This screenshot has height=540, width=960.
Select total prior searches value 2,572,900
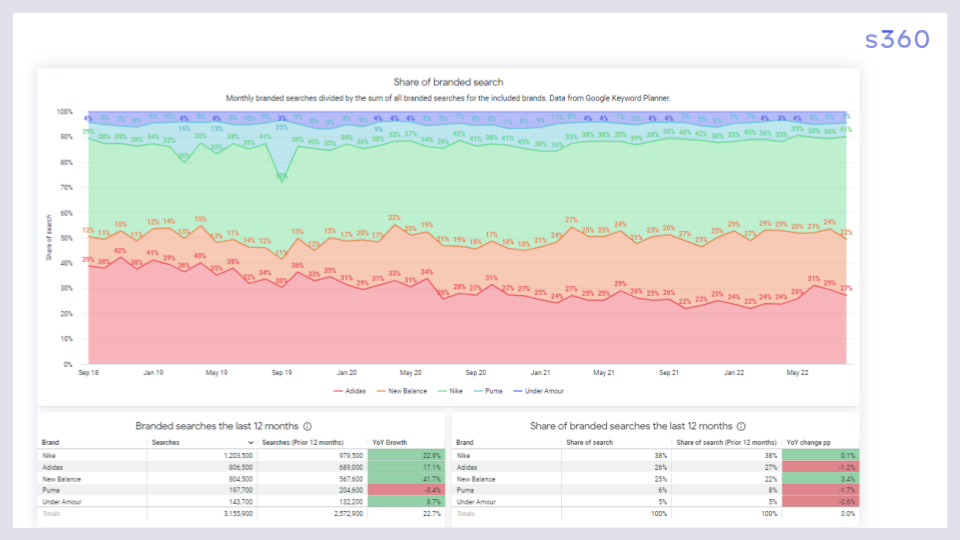coord(348,514)
